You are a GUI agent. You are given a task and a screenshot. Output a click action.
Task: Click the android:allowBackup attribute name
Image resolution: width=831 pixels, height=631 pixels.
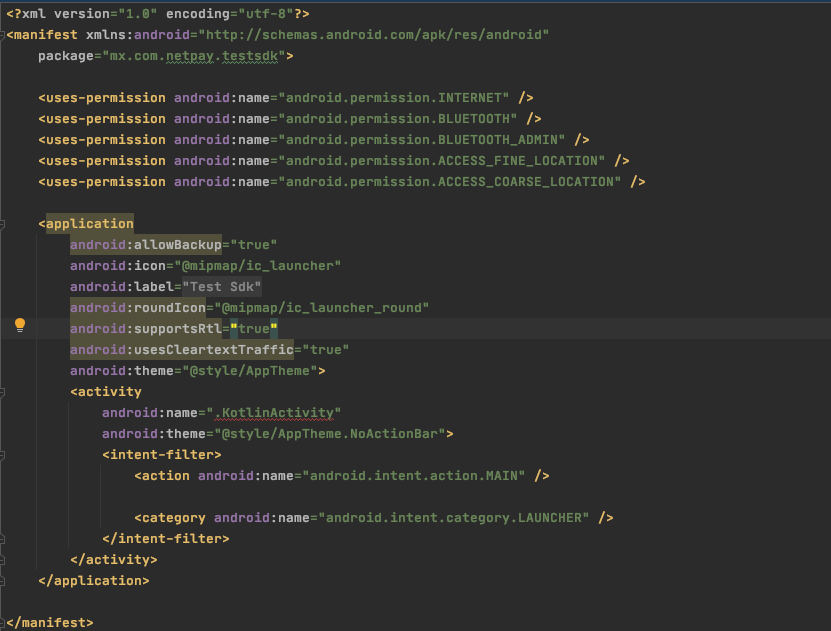coord(146,245)
